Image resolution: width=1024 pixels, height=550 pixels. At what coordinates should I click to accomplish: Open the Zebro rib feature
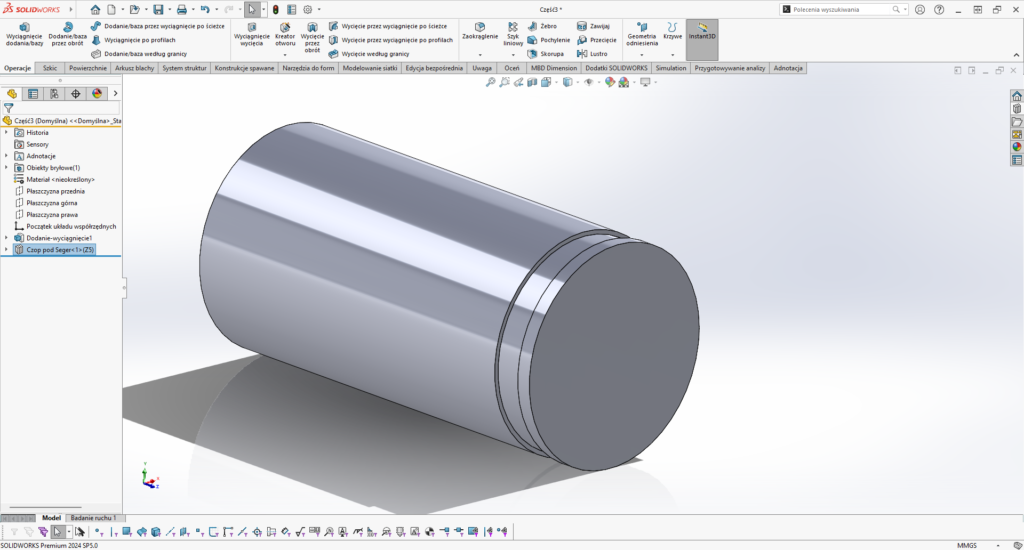541,26
